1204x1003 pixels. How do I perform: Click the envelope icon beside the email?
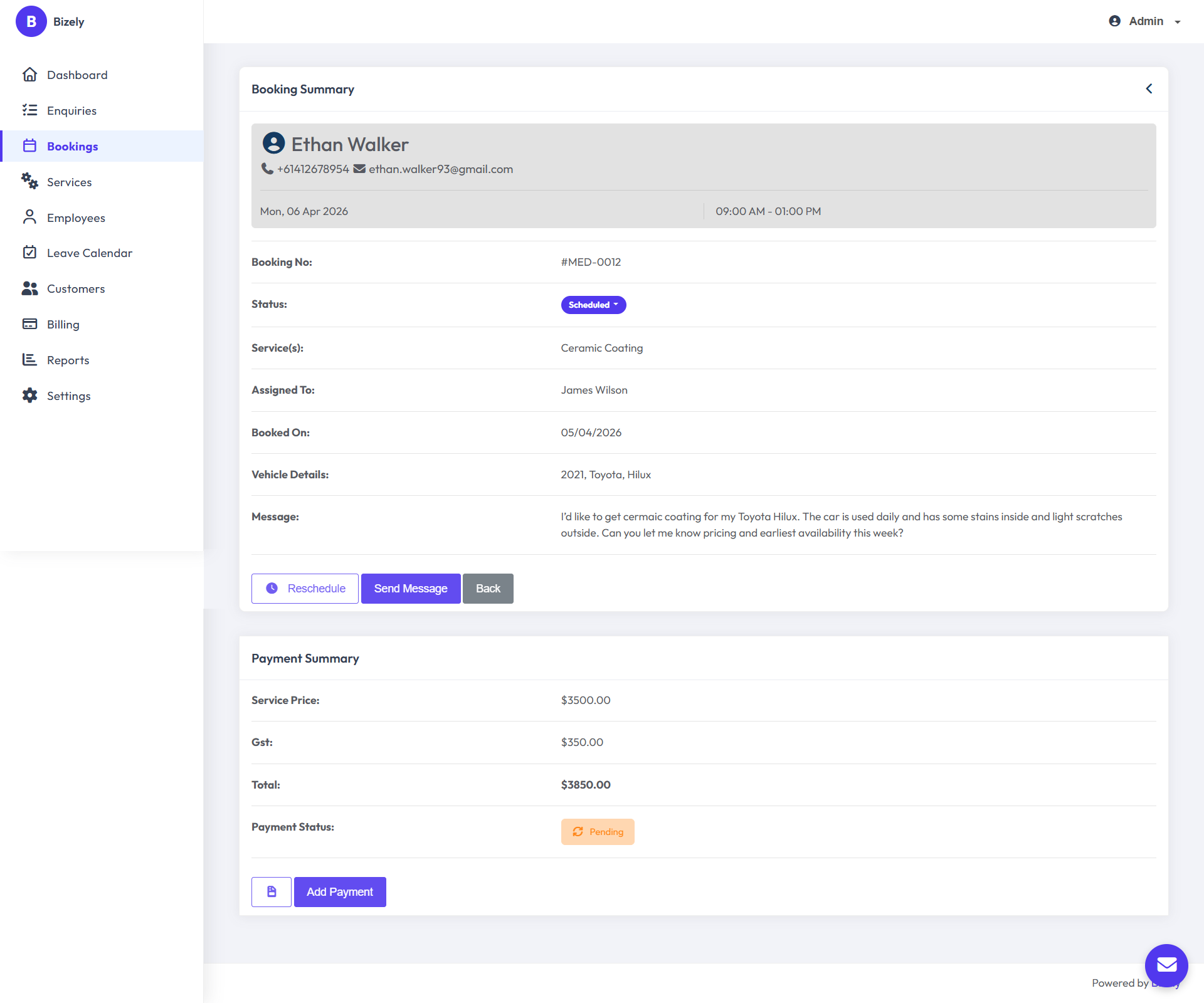coord(359,169)
